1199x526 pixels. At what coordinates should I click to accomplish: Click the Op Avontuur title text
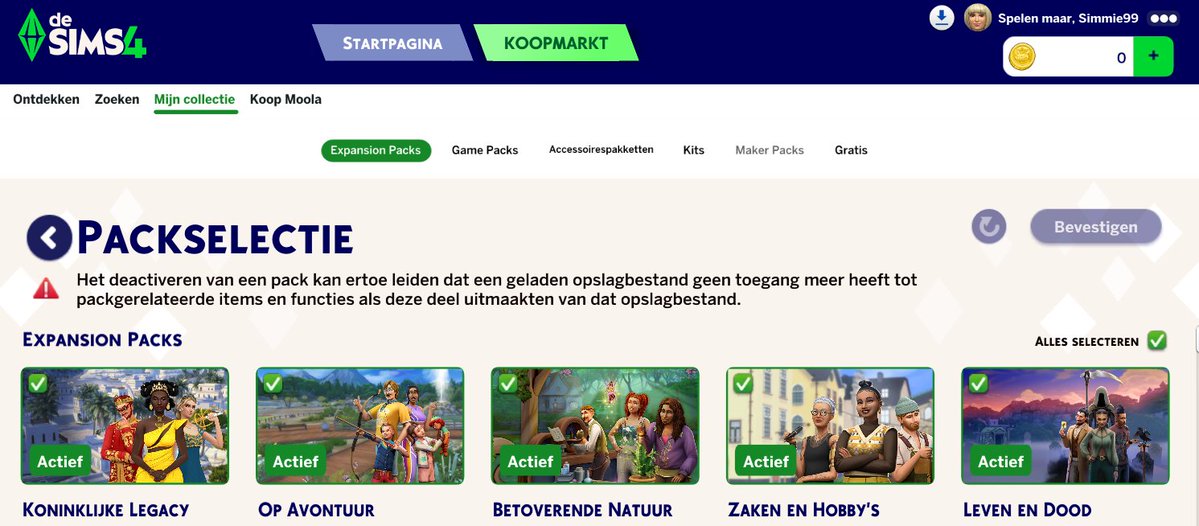317,510
